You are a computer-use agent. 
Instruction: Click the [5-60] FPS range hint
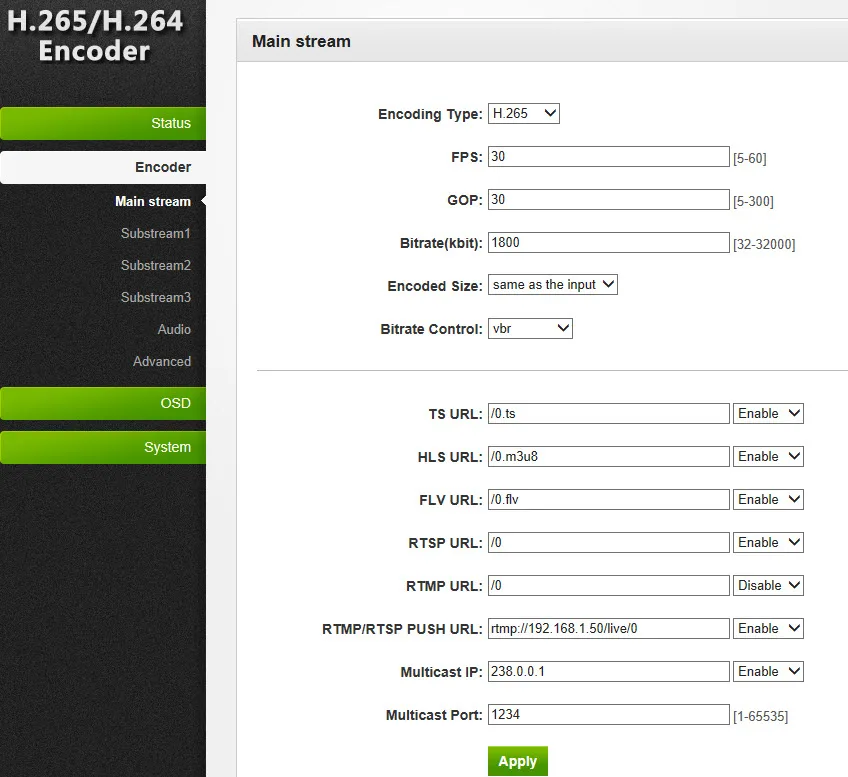click(x=750, y=158)
